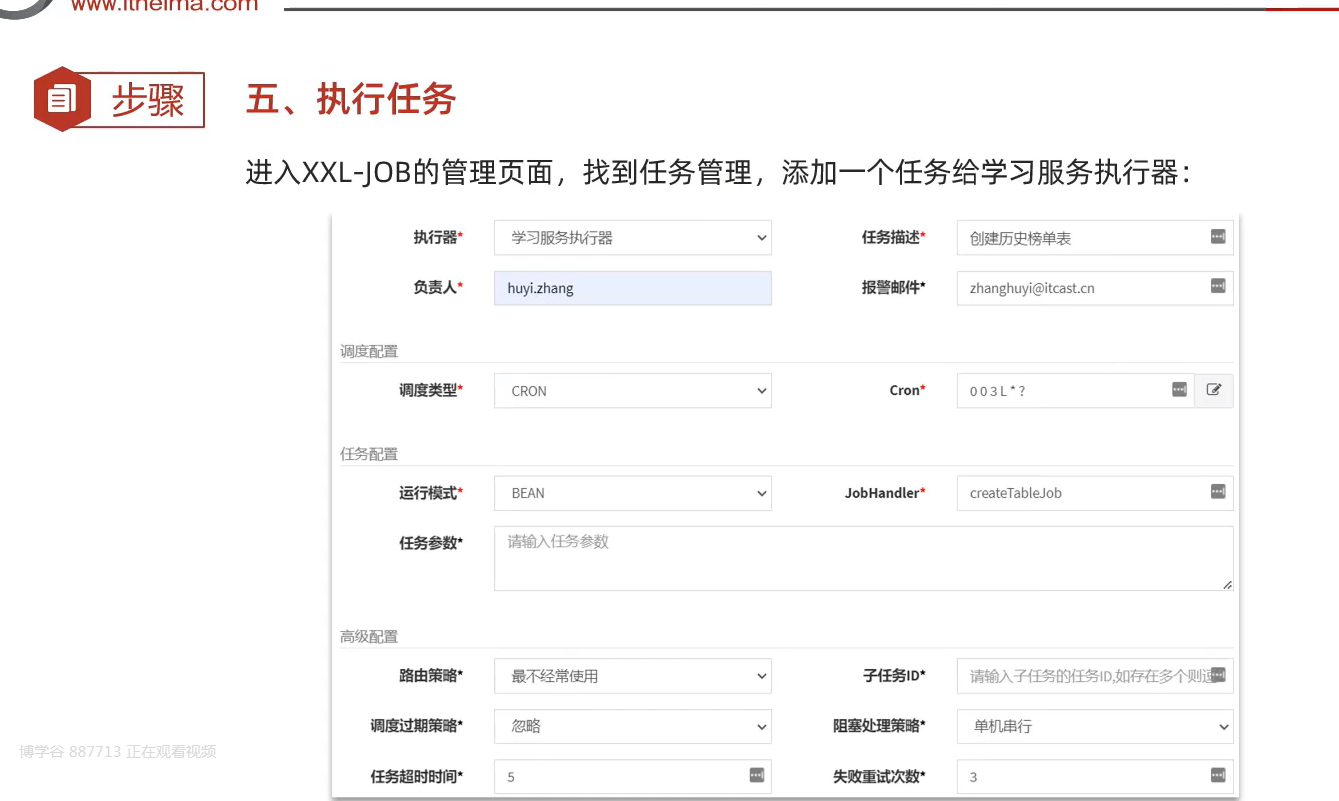Click the 路由策略 field label
Viewport: 1339px width, 801px height.
431,675
